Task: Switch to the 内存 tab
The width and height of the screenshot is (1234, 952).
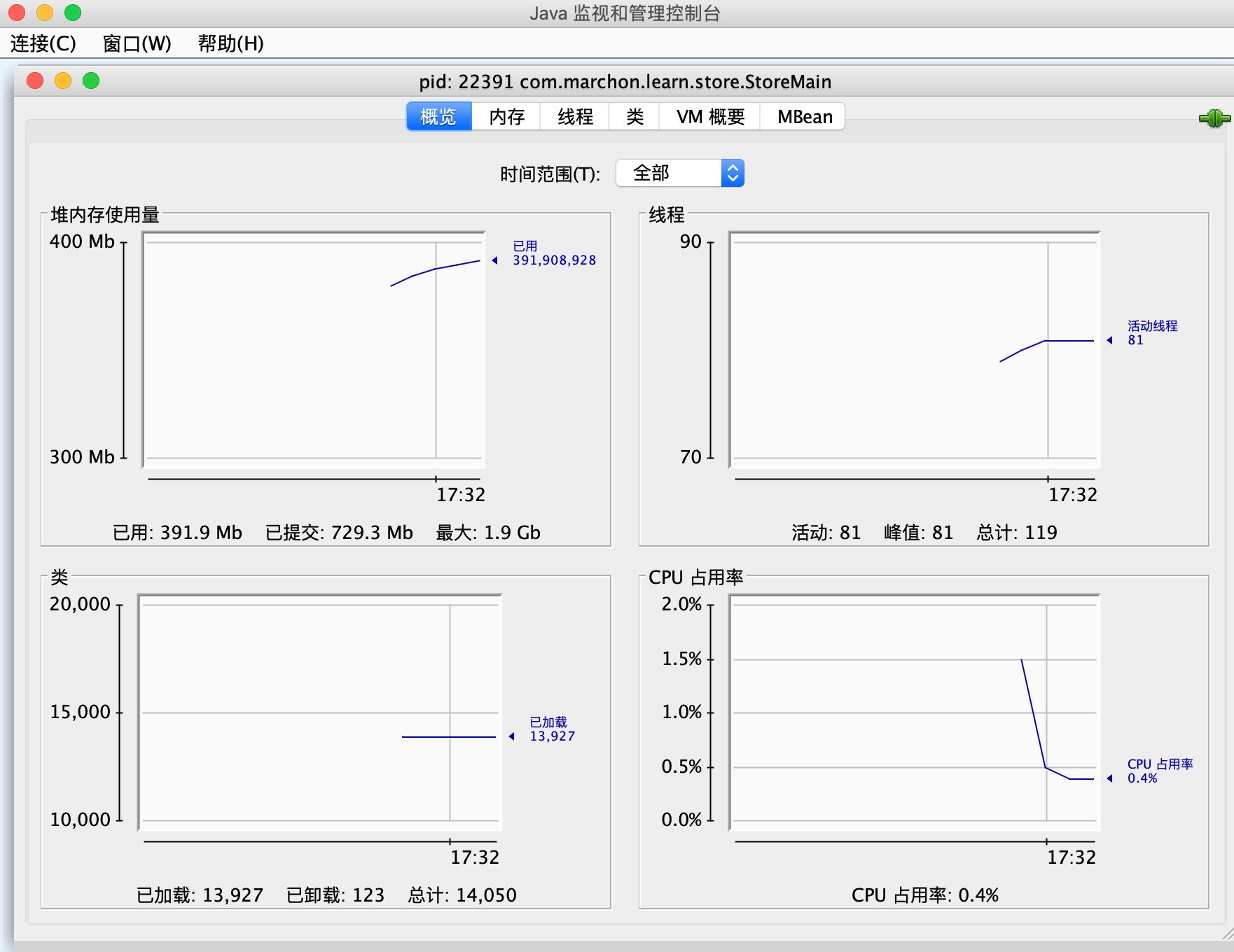Action: (x=506, y=116)
